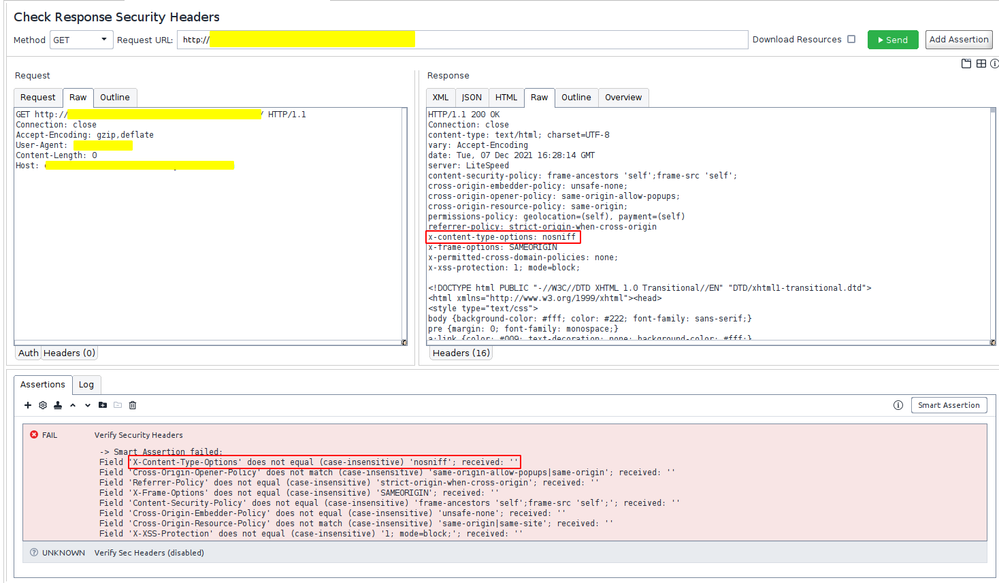Open assertion settings gear icon
Image resolution: width=999 pixels, height=583 pixels.
[43, 405]
